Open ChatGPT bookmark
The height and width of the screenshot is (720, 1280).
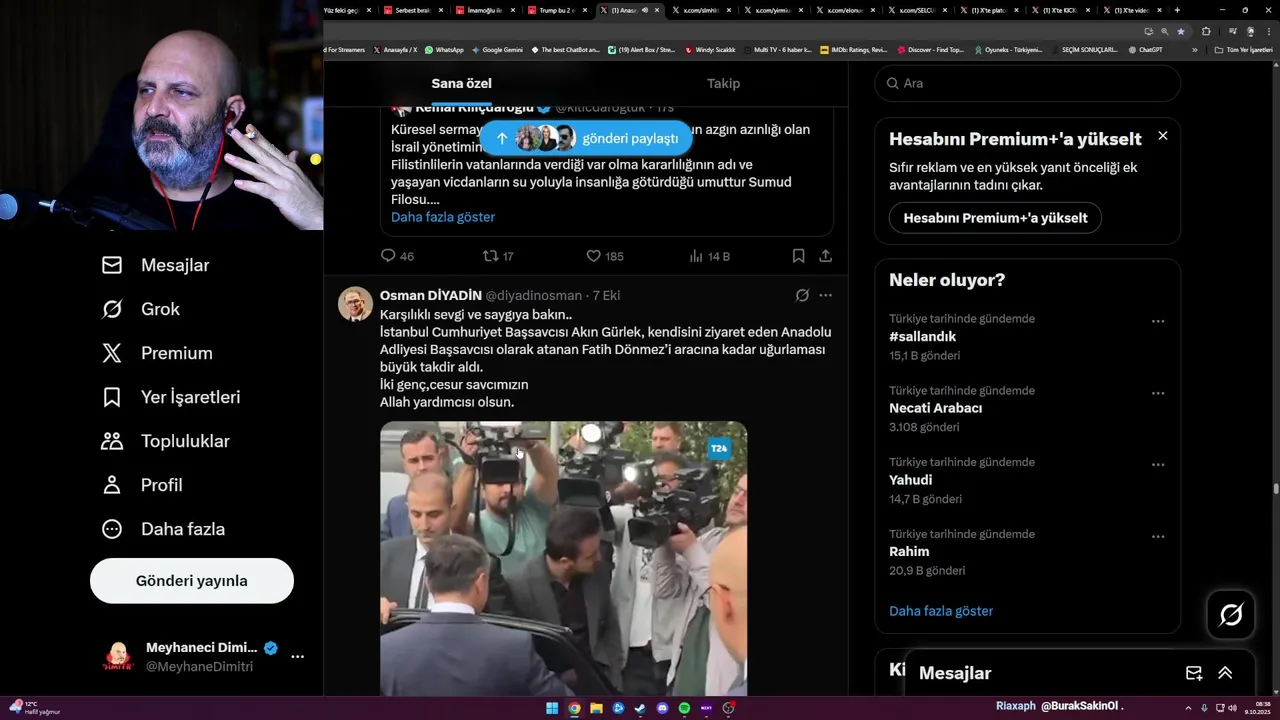(1145, 49)
